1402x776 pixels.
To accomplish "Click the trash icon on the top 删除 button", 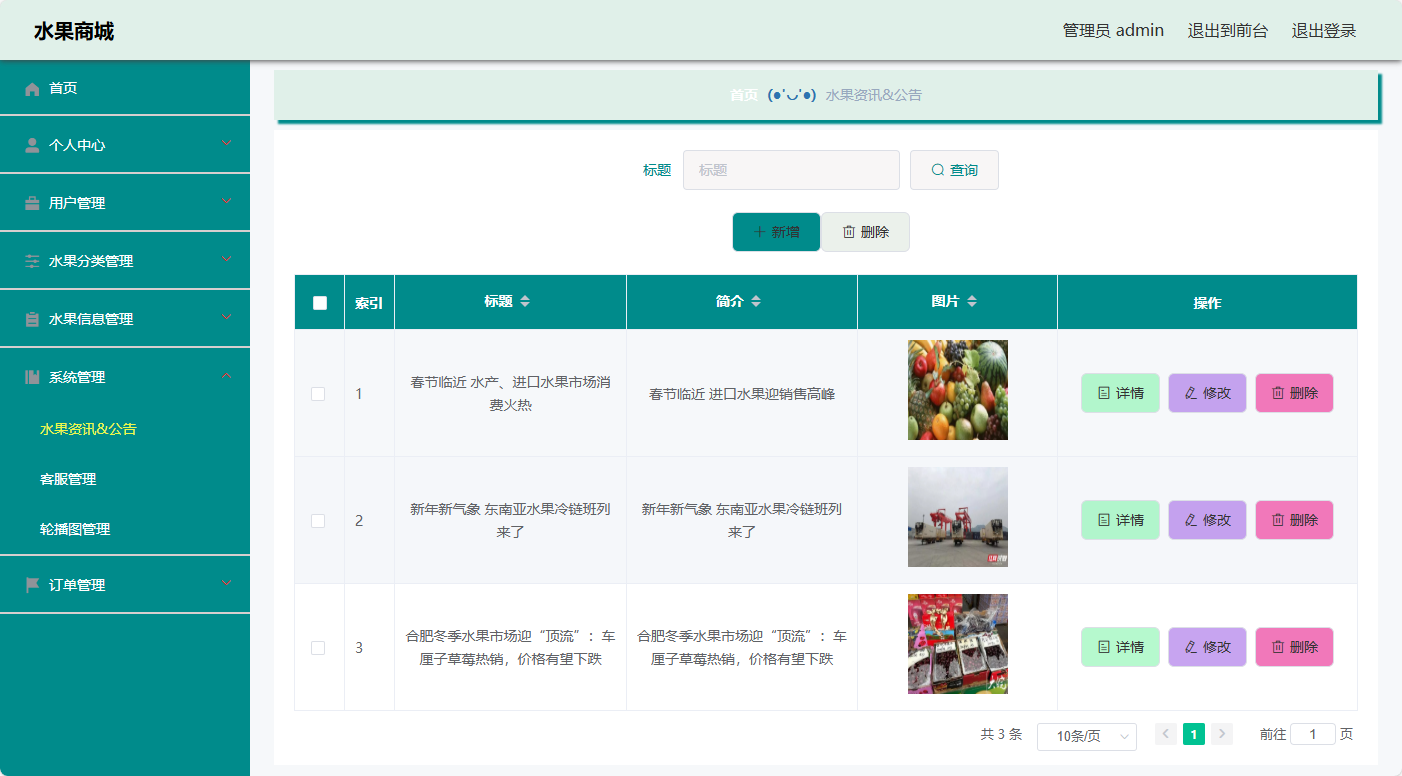I will pyautogui.click(x=847, y=231).
